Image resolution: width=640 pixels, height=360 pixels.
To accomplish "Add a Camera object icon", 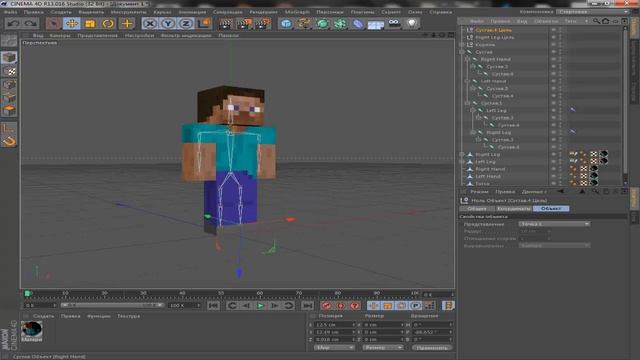I will (x=394, y=23).
